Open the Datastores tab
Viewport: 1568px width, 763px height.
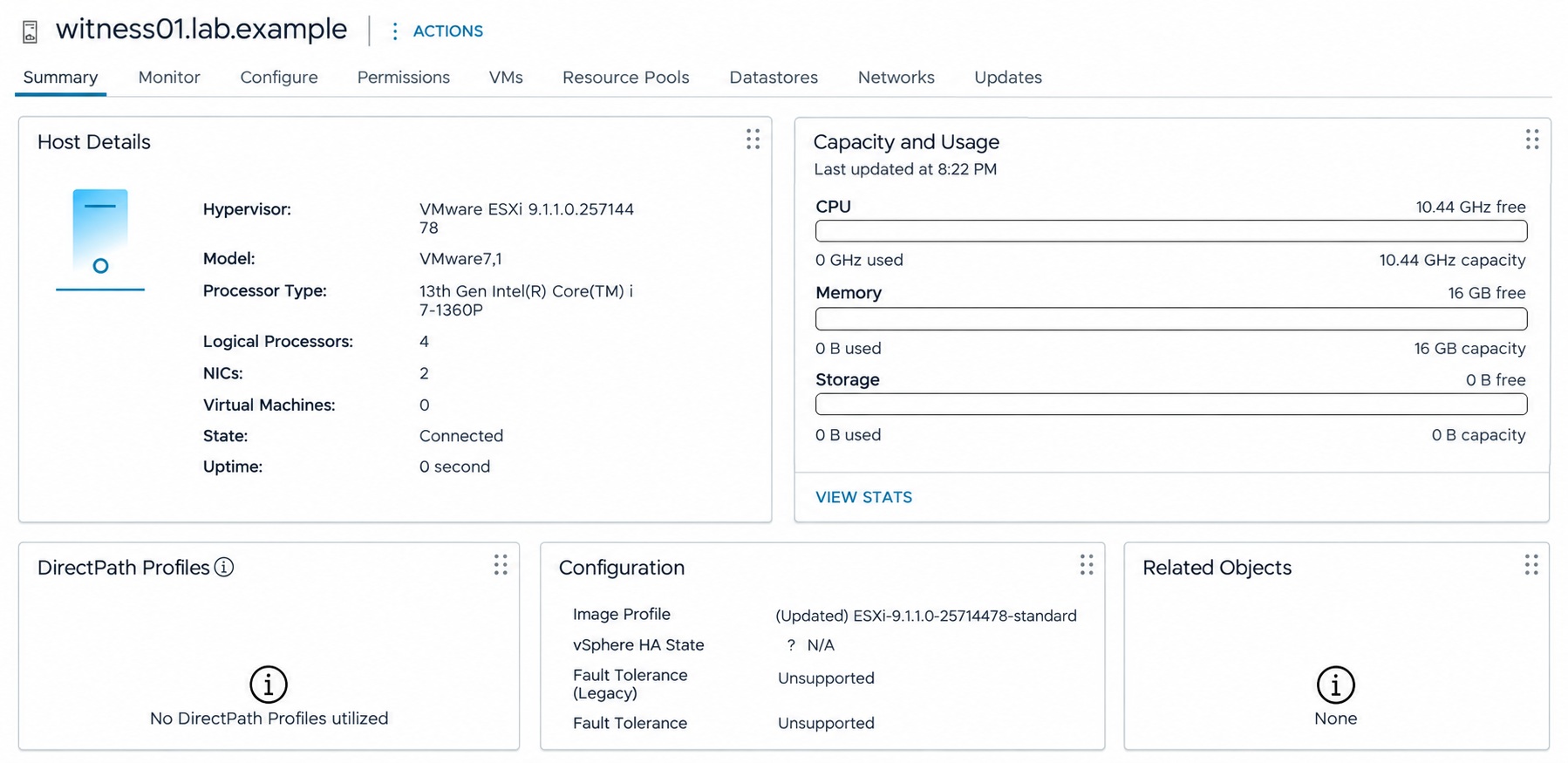(x=774, y=78)
